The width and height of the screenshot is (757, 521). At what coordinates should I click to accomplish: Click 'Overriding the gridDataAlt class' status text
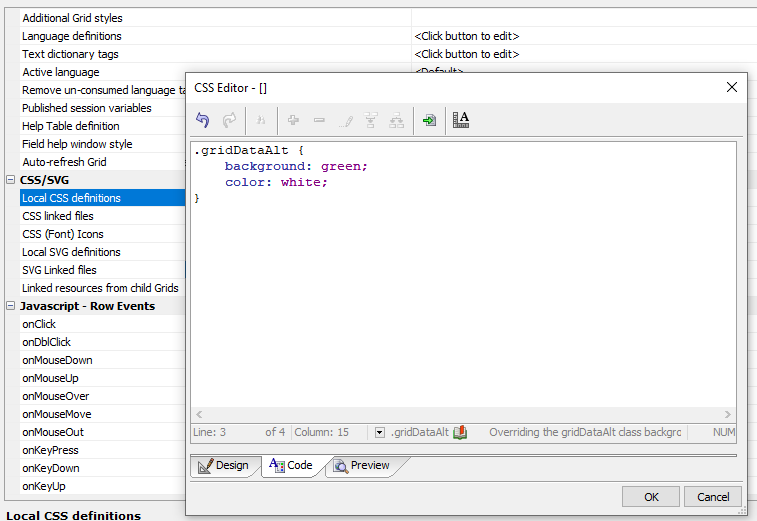pos(585,432)
